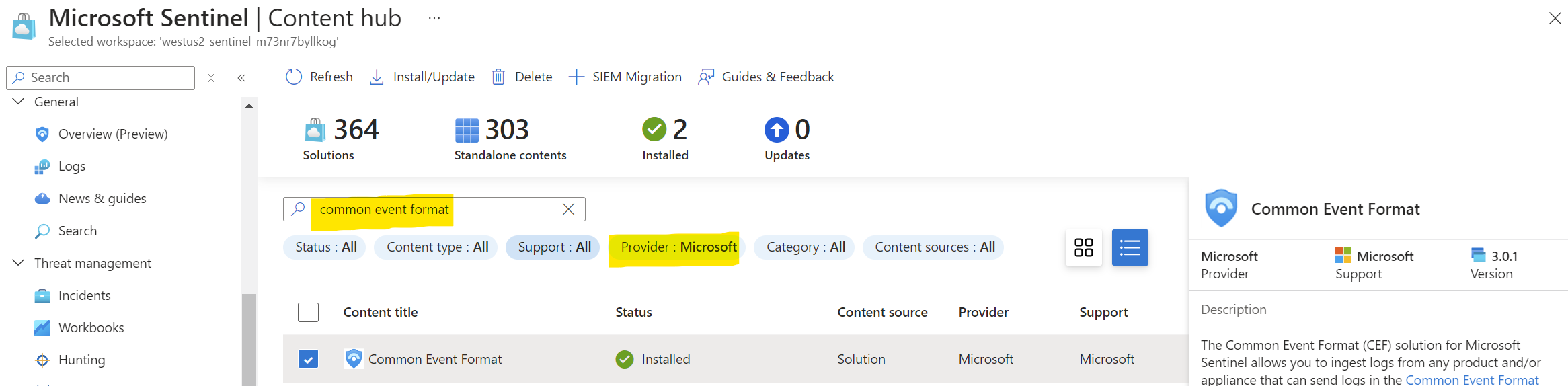Click the Install/Update download icon

pos(377,77)
